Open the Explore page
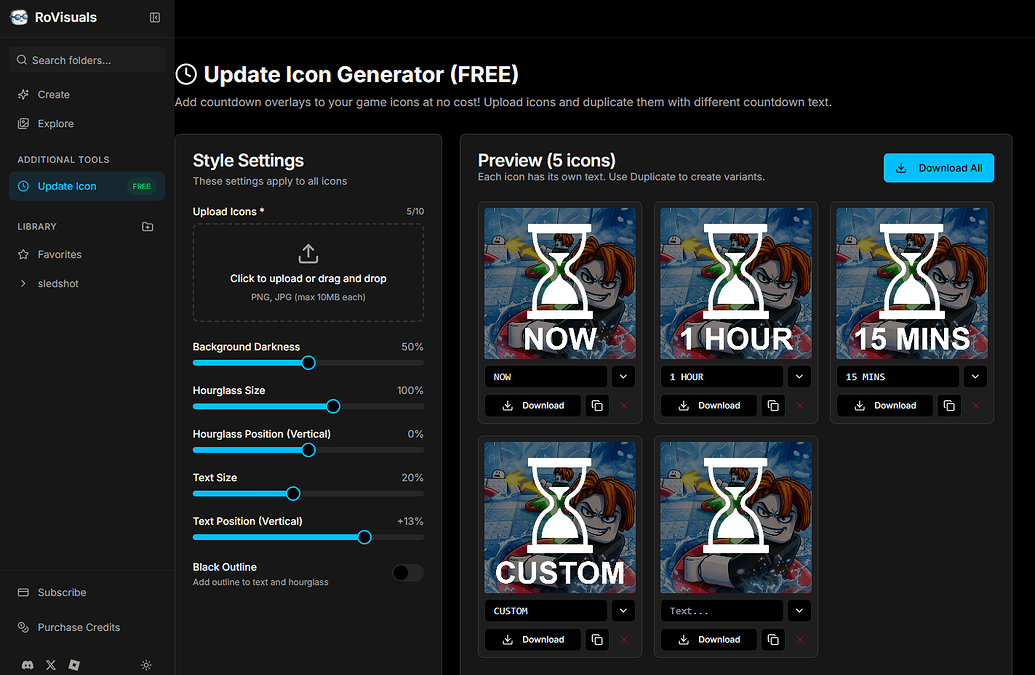Screen dimensions: 1035x675 (87, 123)
